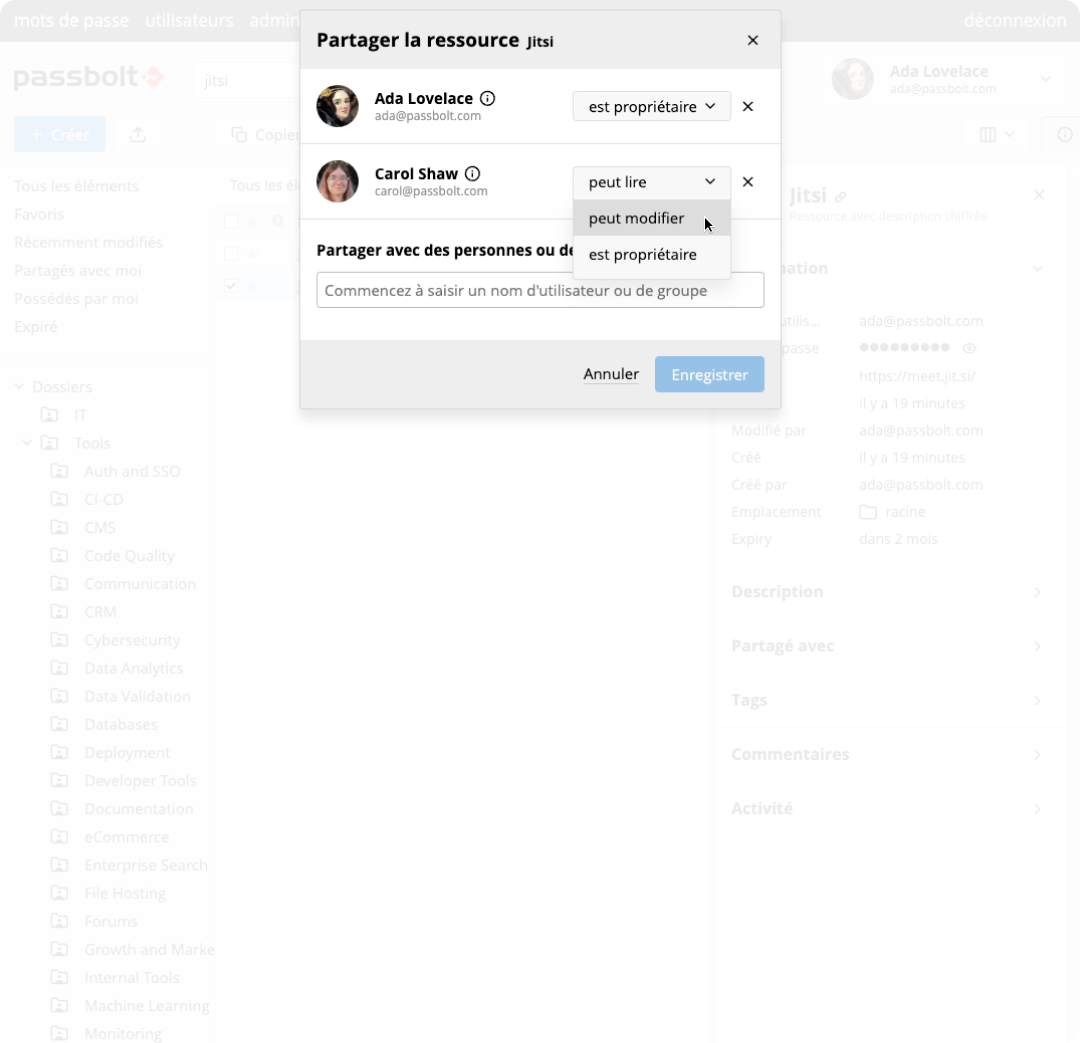Open CI-CD folder
This screenshot has height=1043, width=1080.
click(103, 499)
